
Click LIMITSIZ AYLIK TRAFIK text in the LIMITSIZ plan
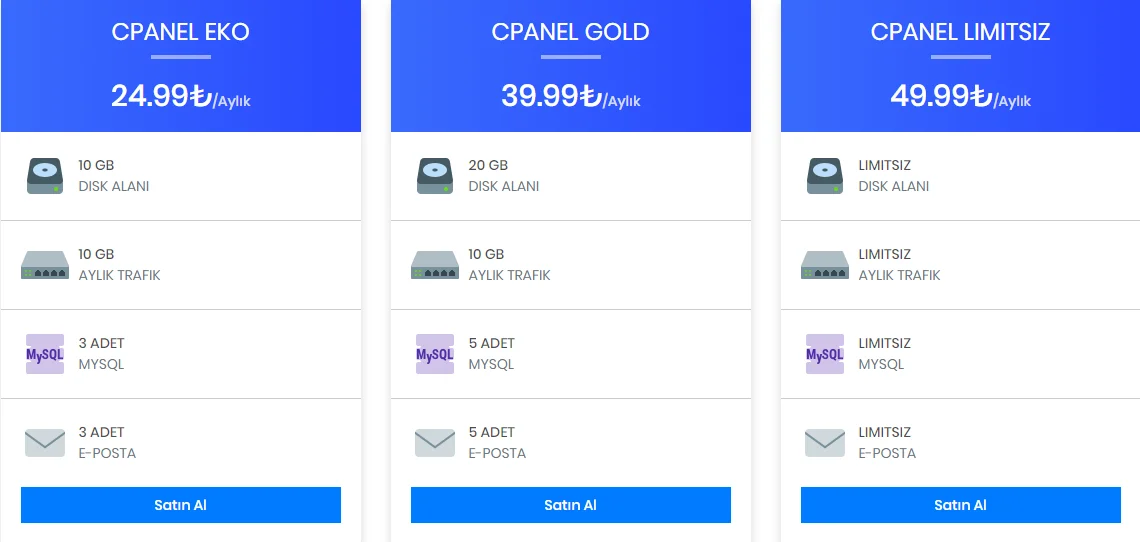pos(899,265)
